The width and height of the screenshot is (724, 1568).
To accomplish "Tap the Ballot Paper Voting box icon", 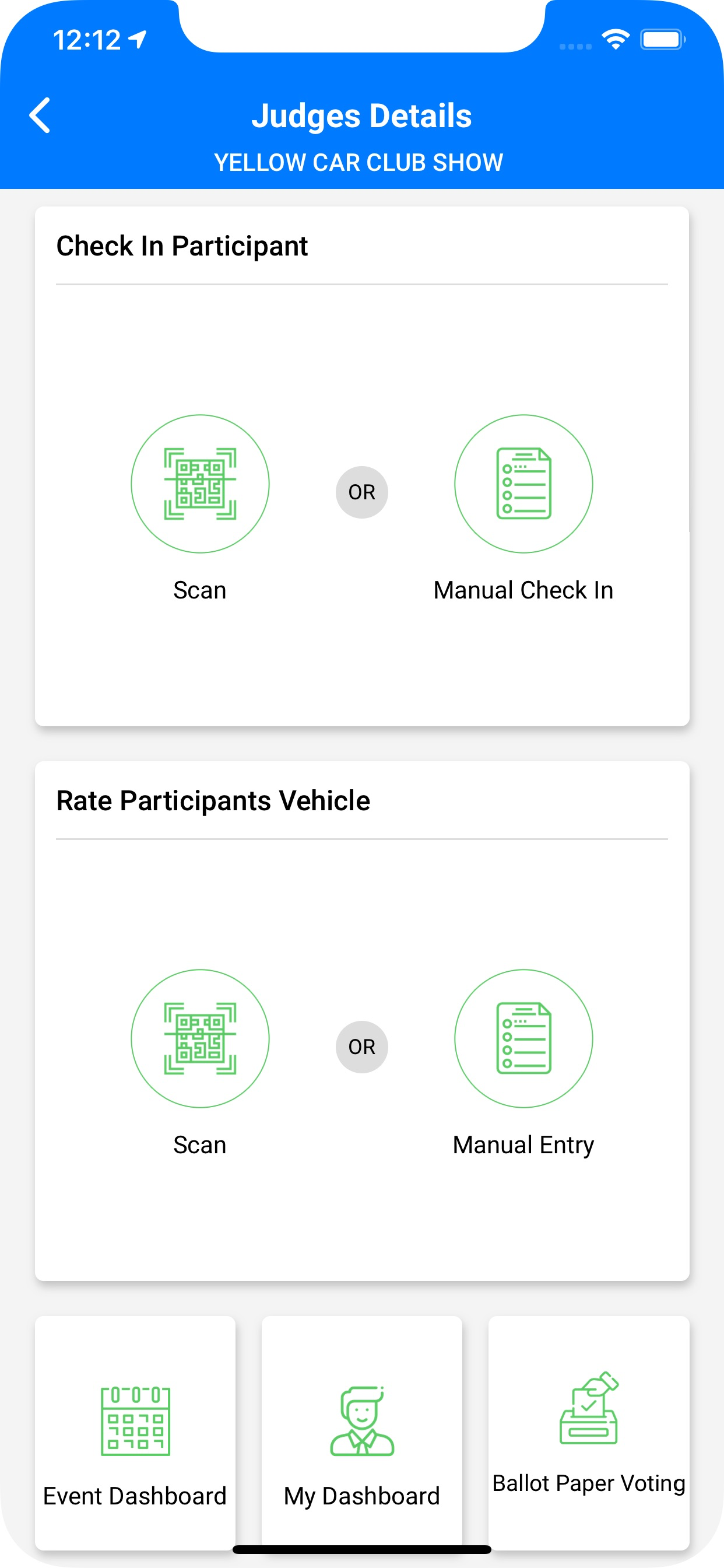I will point(589,1408).
